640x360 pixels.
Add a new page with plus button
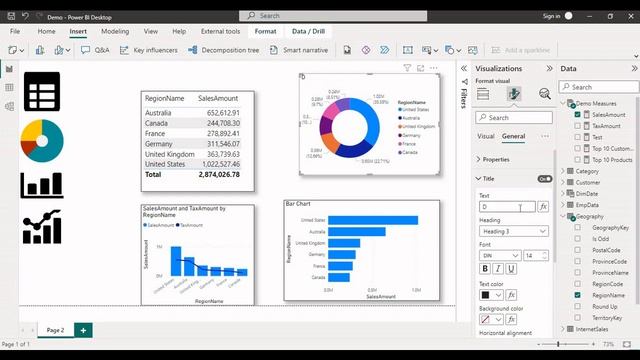click(83, 330)
